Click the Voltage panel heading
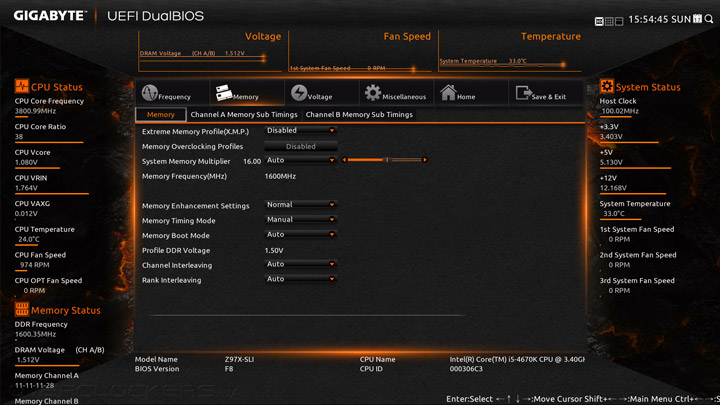The image size is (720, 405). 263,37
